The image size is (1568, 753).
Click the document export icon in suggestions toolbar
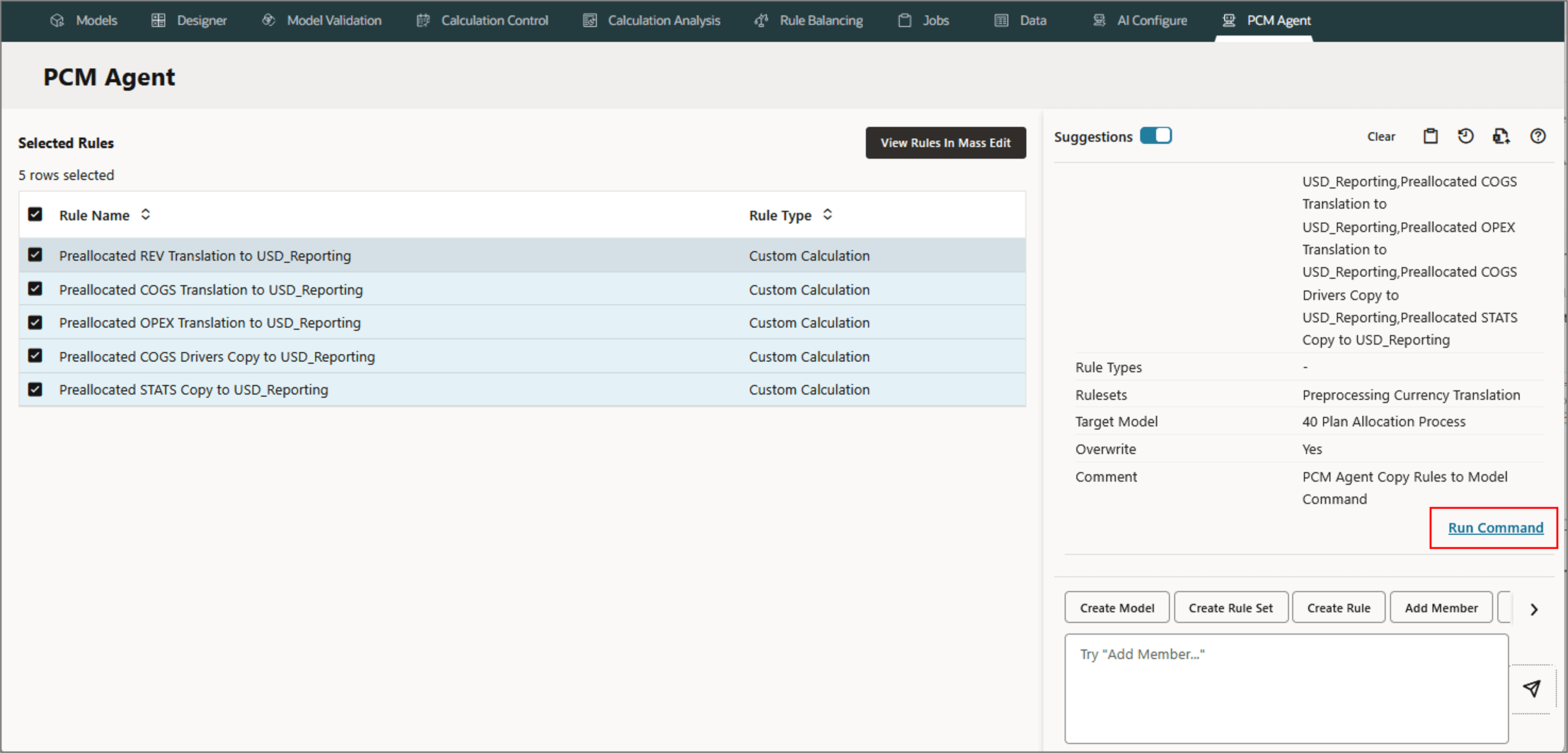[x=1501, y=136]
